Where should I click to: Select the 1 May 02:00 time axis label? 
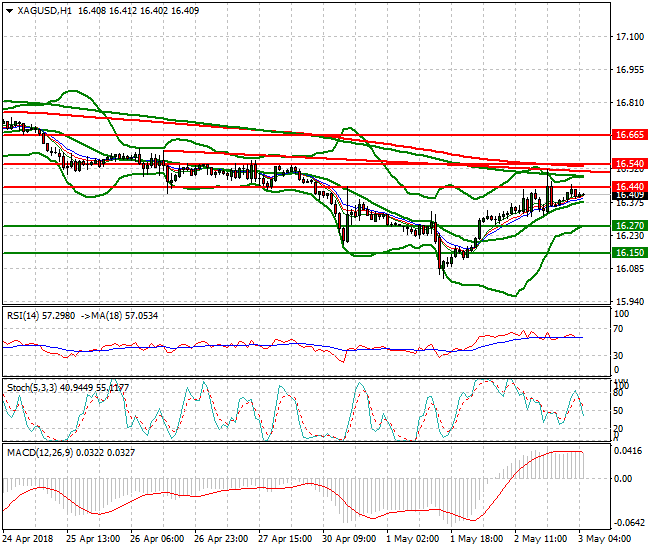point(412,539)
